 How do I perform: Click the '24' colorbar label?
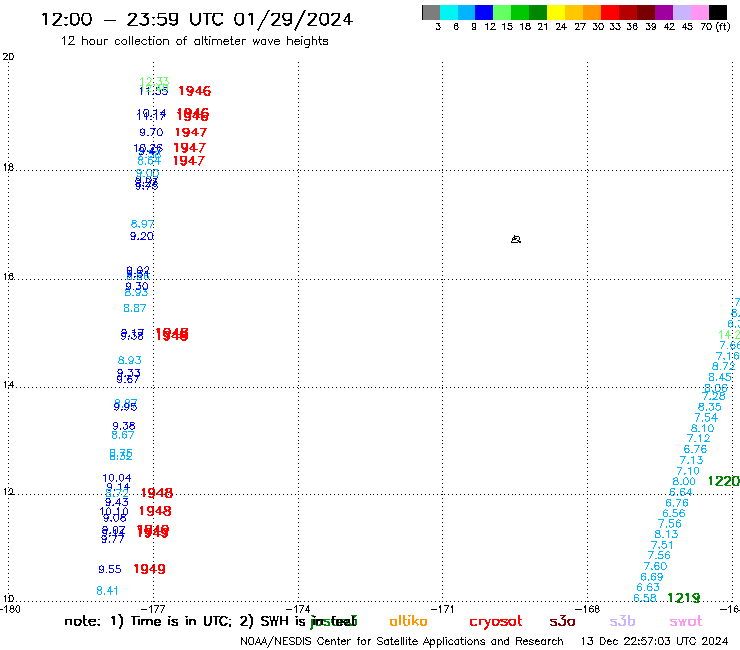[x=561, y=26]
